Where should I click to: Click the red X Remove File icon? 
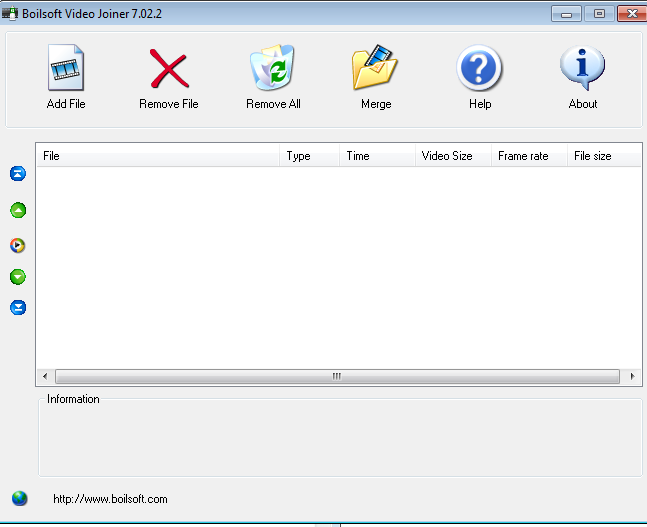(x=169, y=69)
